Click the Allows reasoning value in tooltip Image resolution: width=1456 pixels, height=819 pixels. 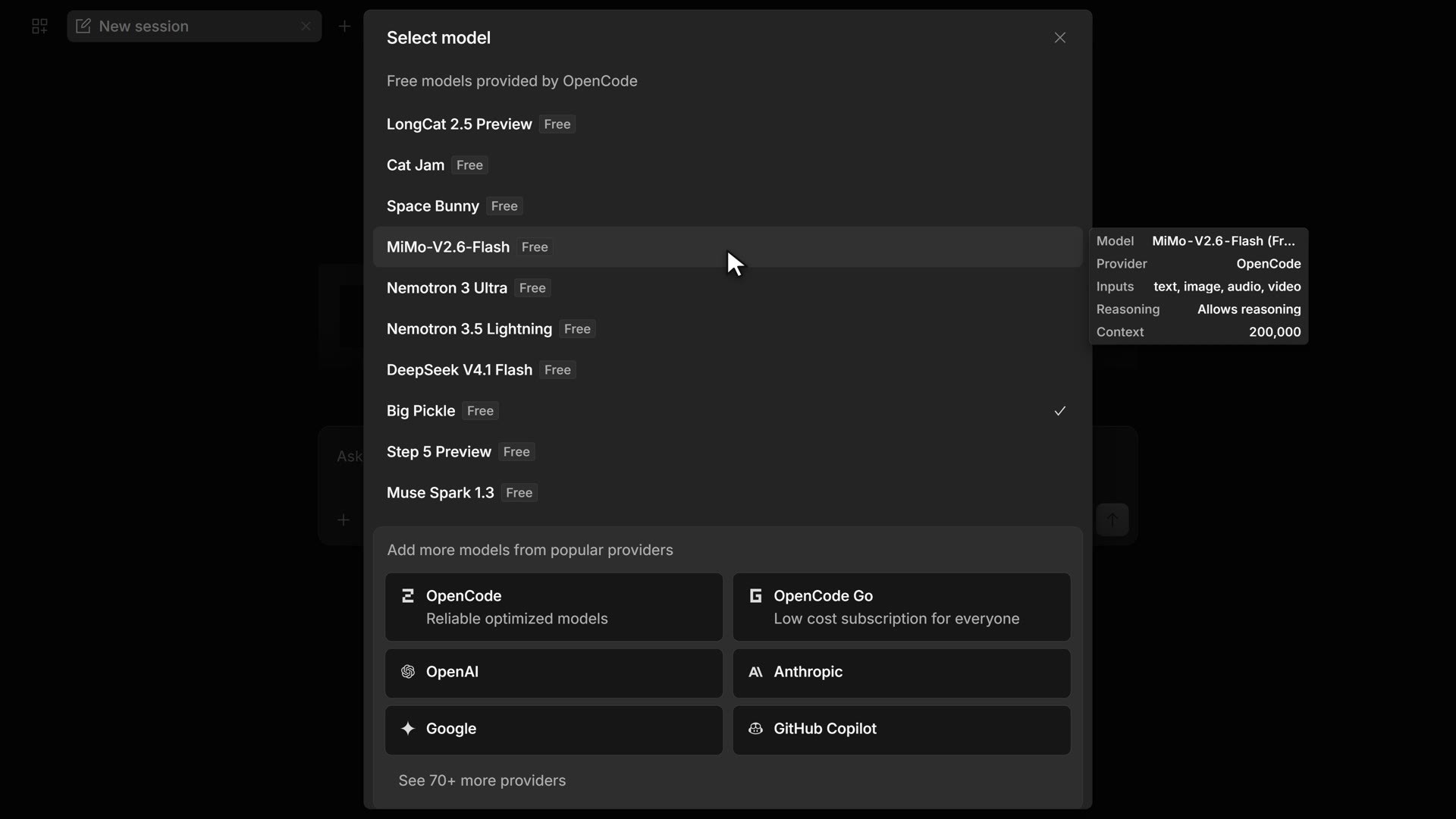[x=1249, y=309]
